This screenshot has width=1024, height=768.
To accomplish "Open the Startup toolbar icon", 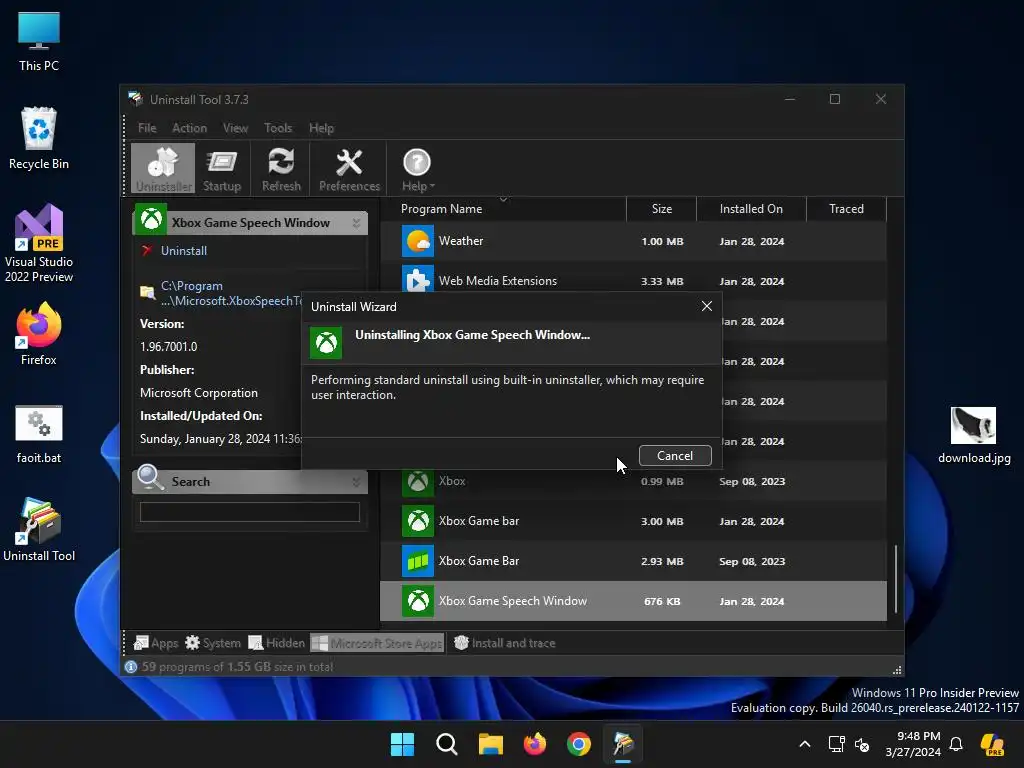I will (x=222, y=168).
